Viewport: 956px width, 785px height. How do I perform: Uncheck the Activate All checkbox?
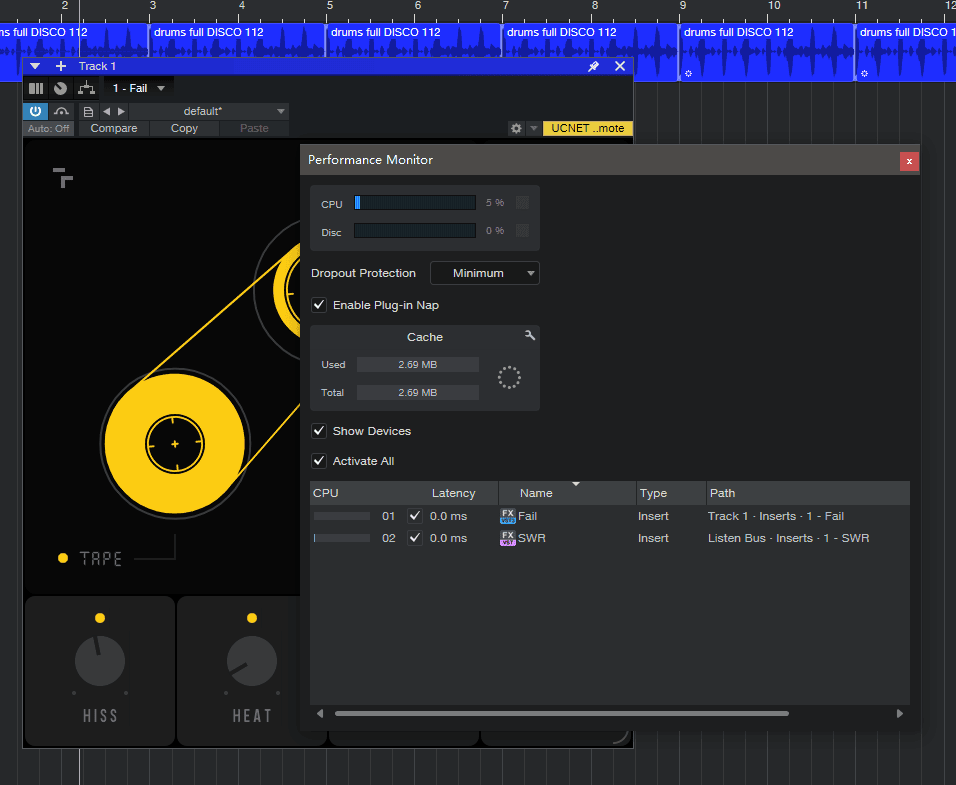click(319, 461)
